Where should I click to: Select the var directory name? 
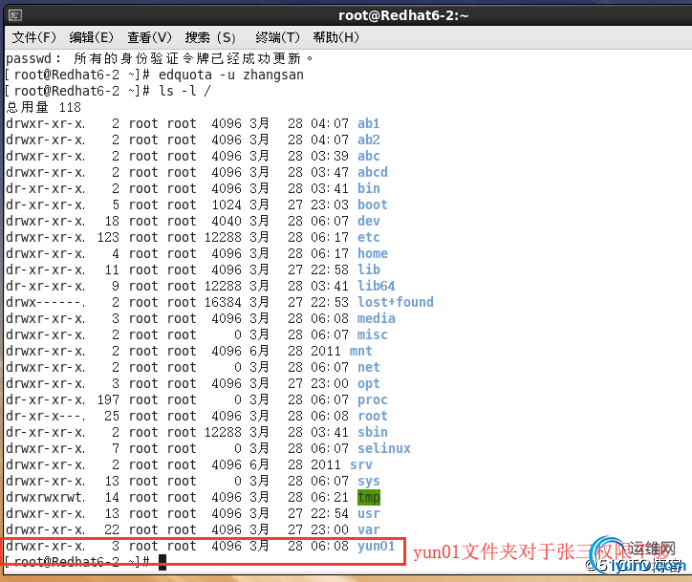click(369, 530)
